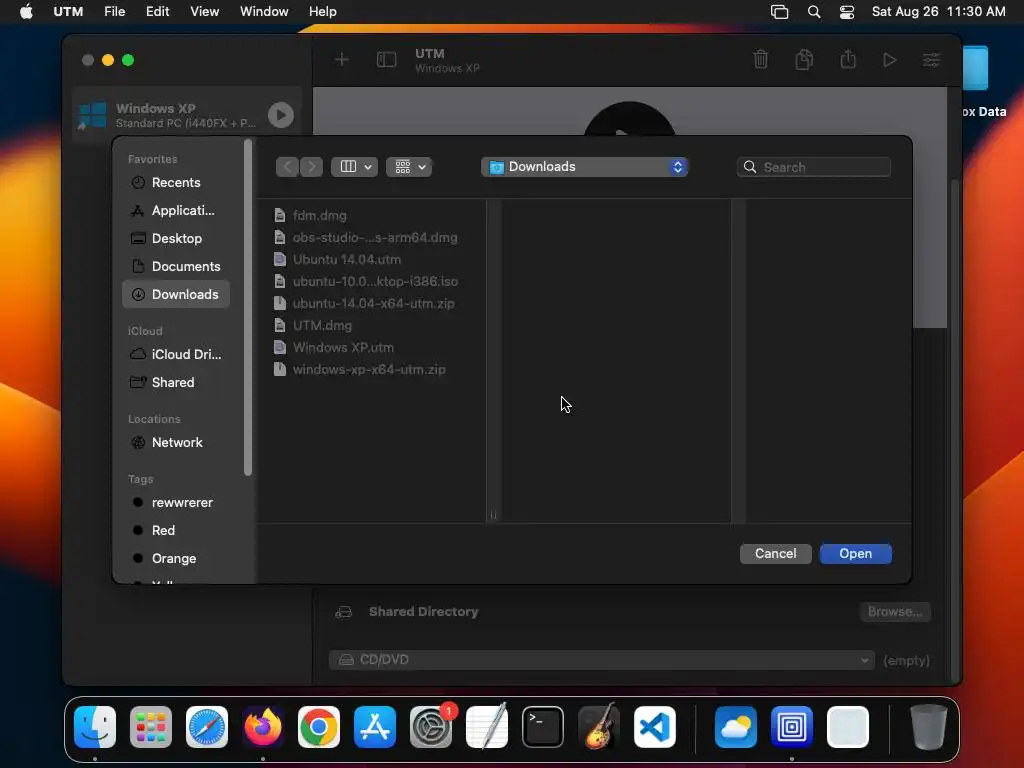1024x768 pixels.
Task: Open the Trash in the Dock
Action: click(929, 727)
